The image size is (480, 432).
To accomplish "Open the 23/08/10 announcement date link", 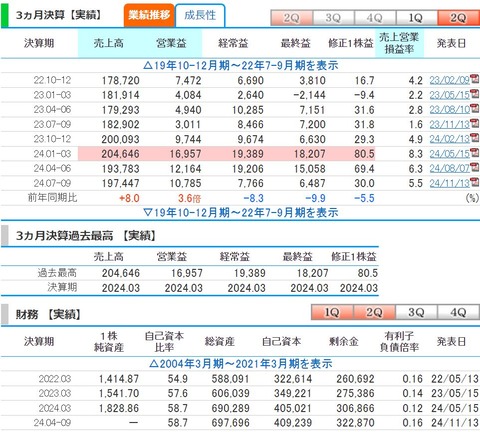I will pyautogui.click(x=449, y=110).
